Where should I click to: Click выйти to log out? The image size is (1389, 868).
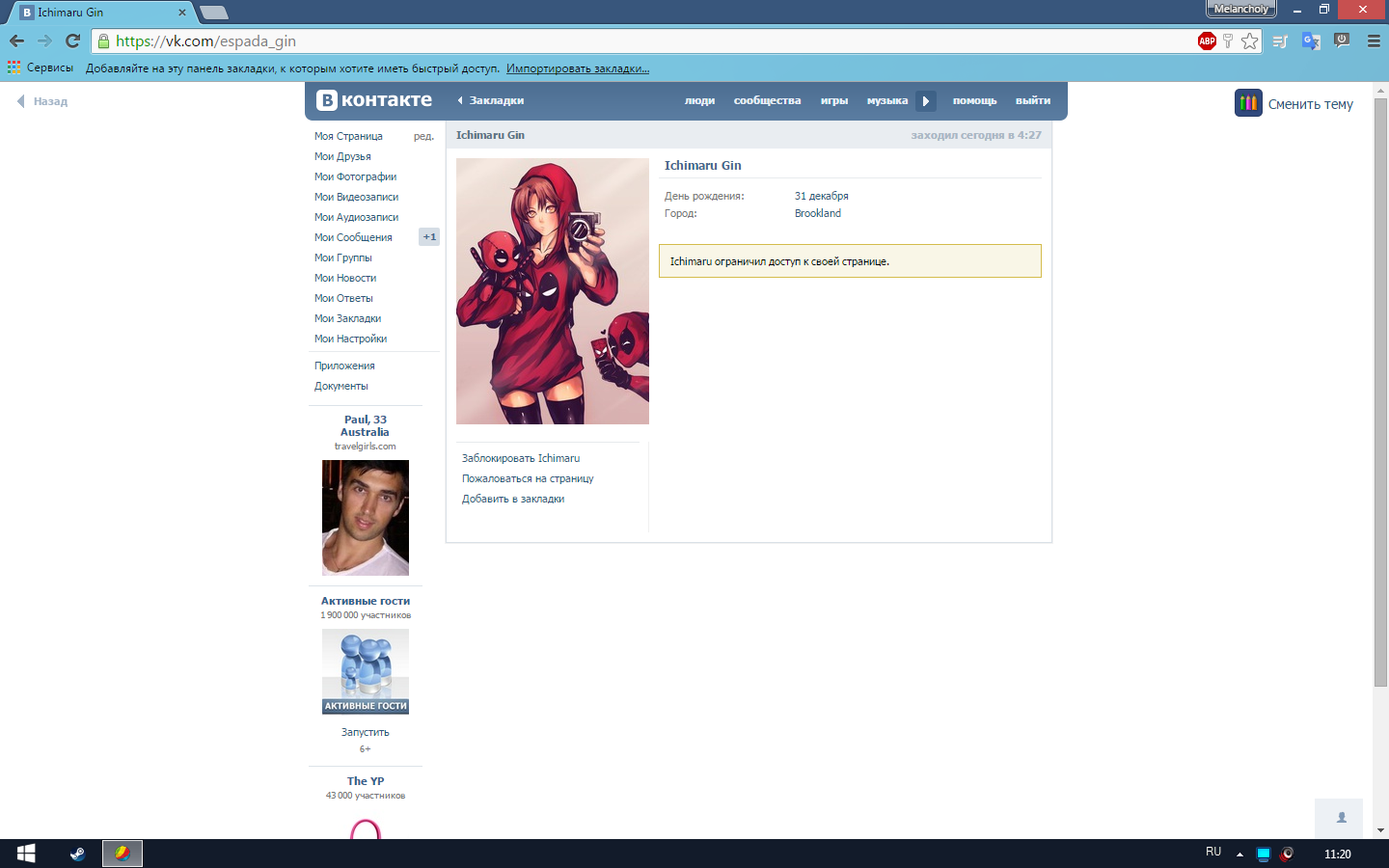tap(1033, 100)
